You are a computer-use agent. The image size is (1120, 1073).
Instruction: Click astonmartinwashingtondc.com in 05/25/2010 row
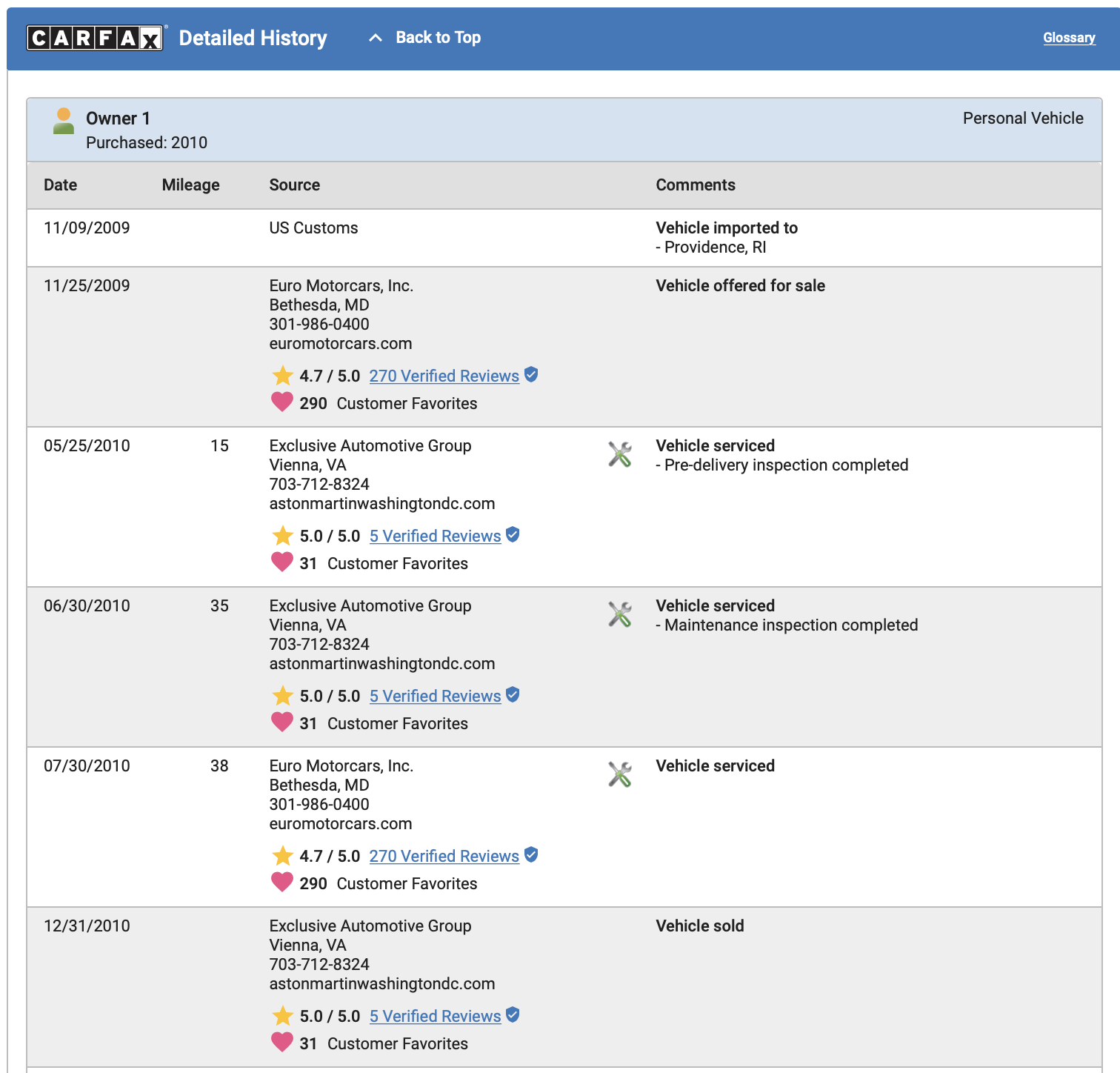click(382, 504)
